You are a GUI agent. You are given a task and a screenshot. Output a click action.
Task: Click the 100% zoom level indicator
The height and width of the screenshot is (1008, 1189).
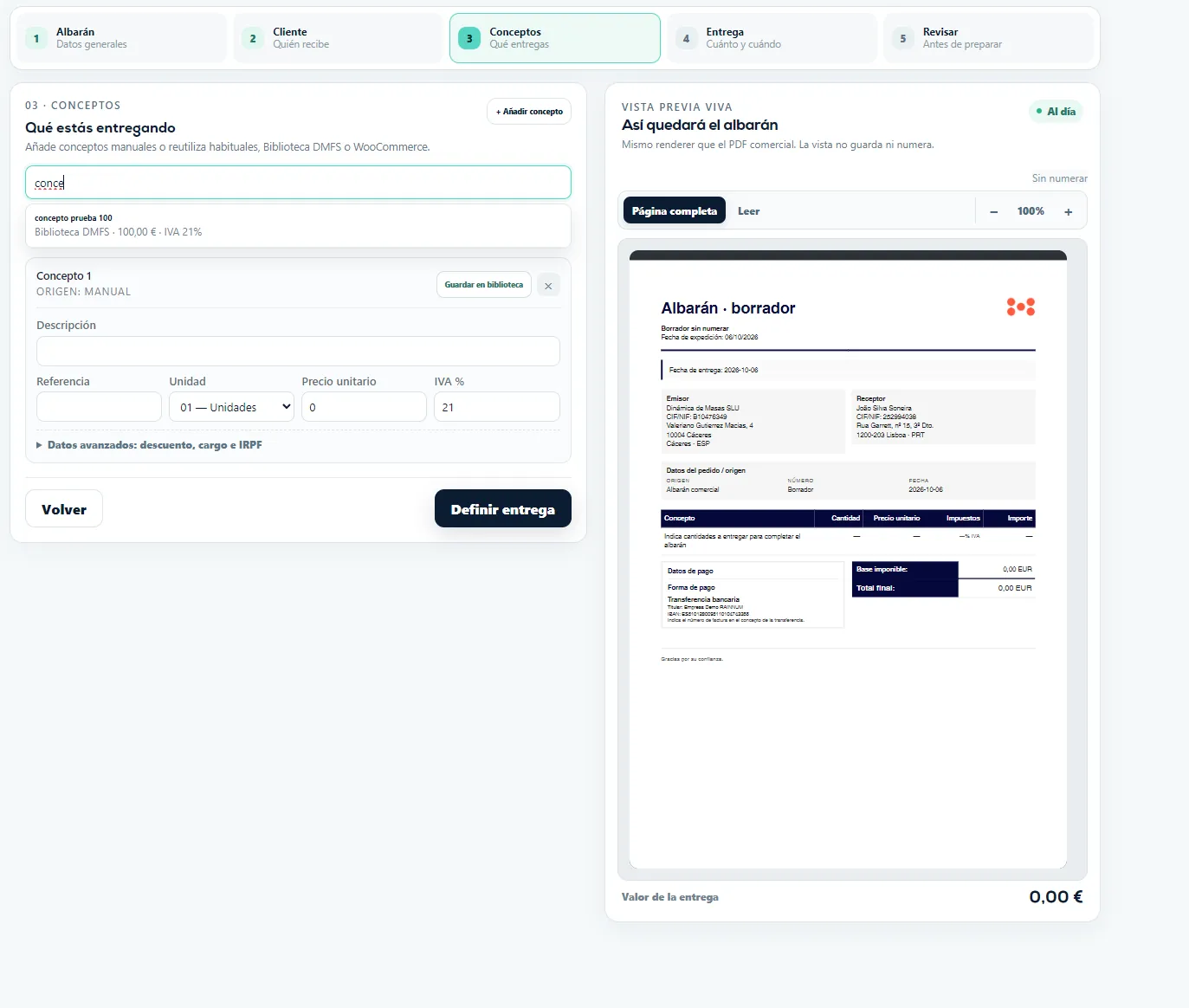point(1031,211)
